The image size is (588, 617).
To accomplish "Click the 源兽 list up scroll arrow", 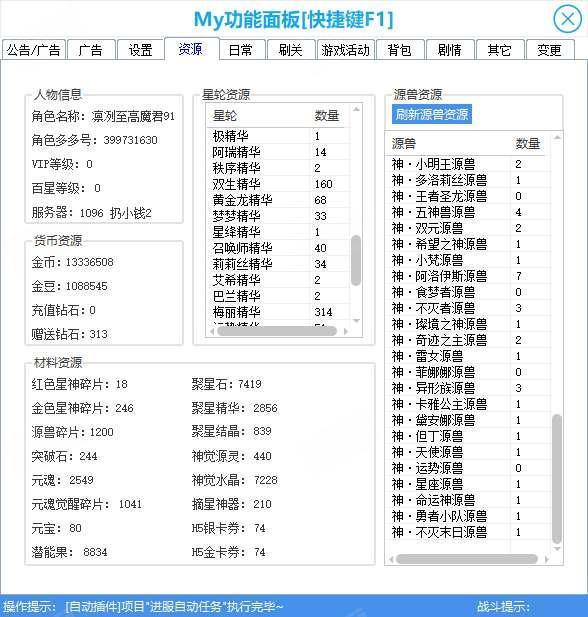I will tap(557, 137).
